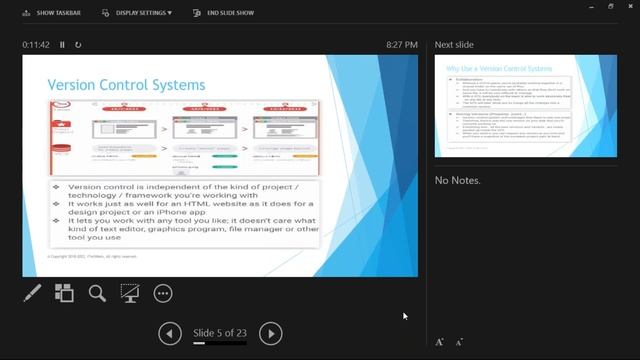The width and height of the screenshot is (640, 360).
Task: Click the Show Taskbar icon
Action: 27,13
